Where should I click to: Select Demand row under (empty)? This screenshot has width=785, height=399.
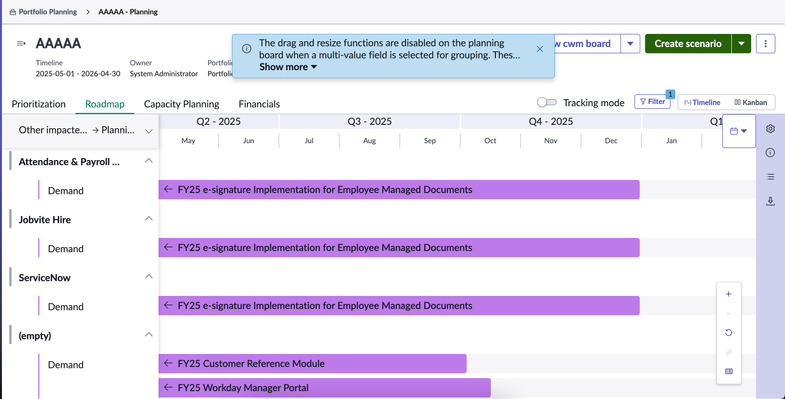[66, 365]
